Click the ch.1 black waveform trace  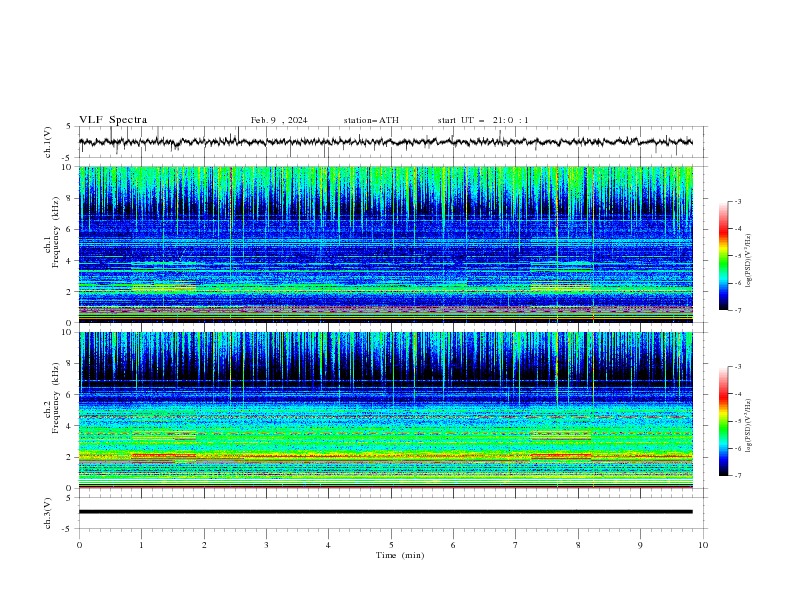coord(385,142)
